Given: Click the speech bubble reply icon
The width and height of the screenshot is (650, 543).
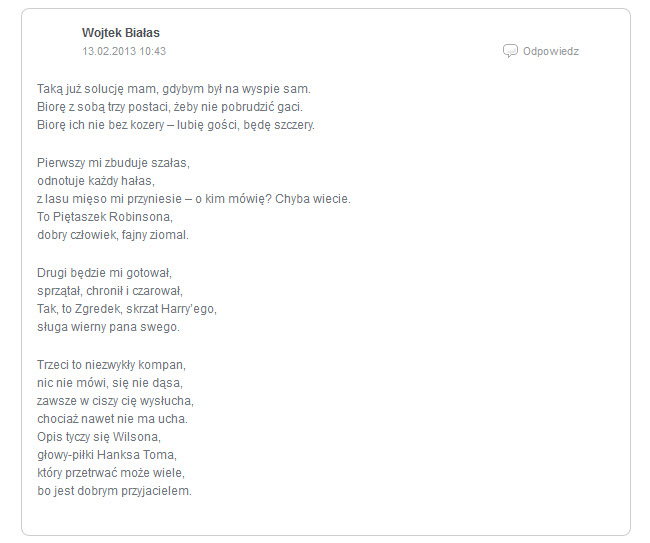Looking at the screenshot, I should click(510, 51).
